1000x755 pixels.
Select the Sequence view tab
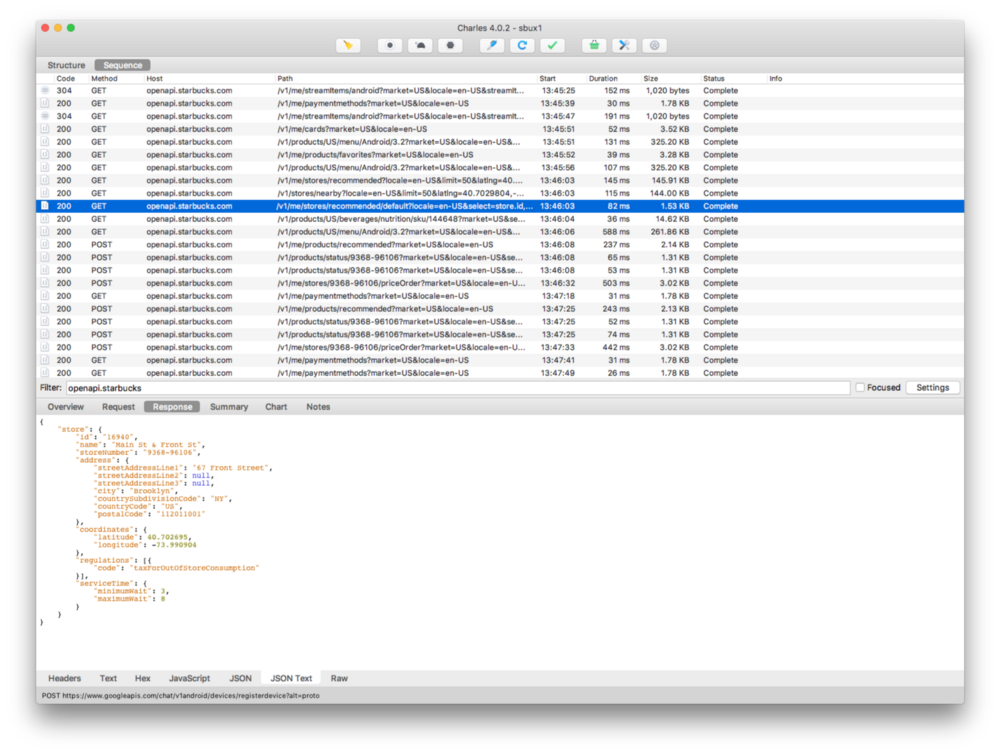click(x=122, y=65)
